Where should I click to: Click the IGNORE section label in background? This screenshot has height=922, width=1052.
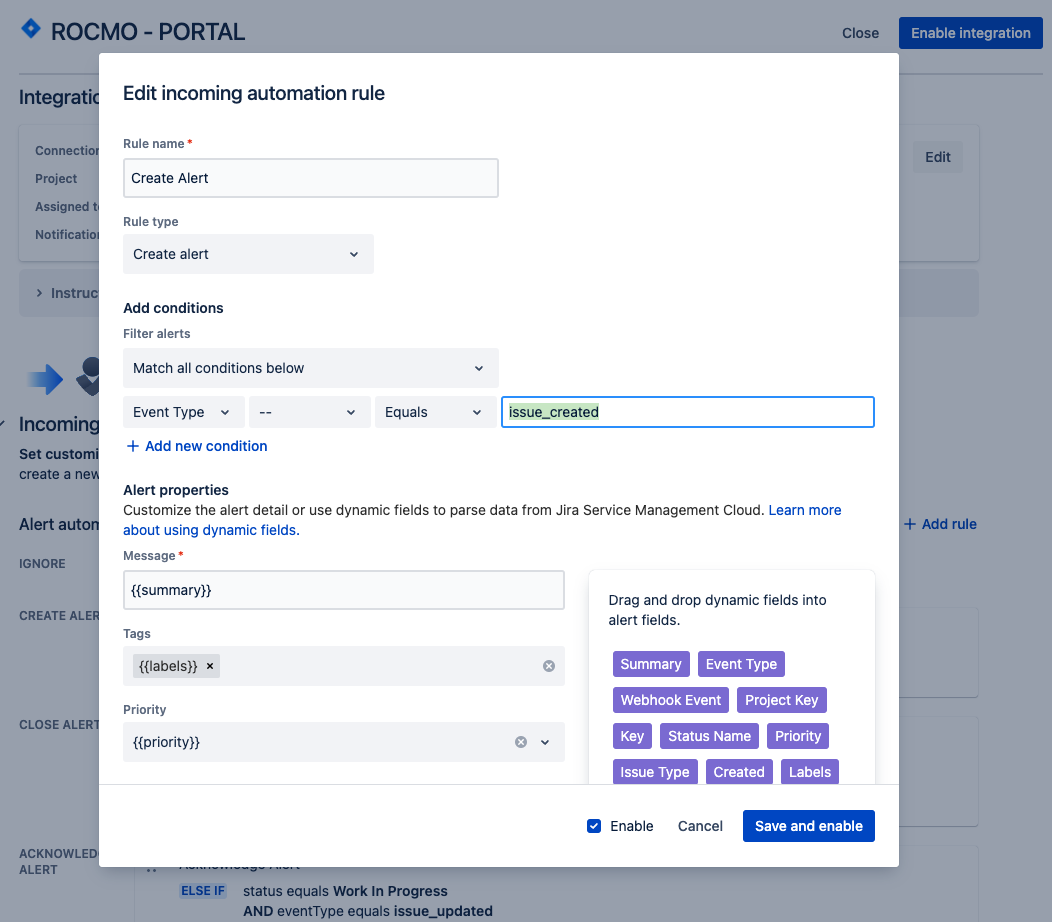click(42, 564)
